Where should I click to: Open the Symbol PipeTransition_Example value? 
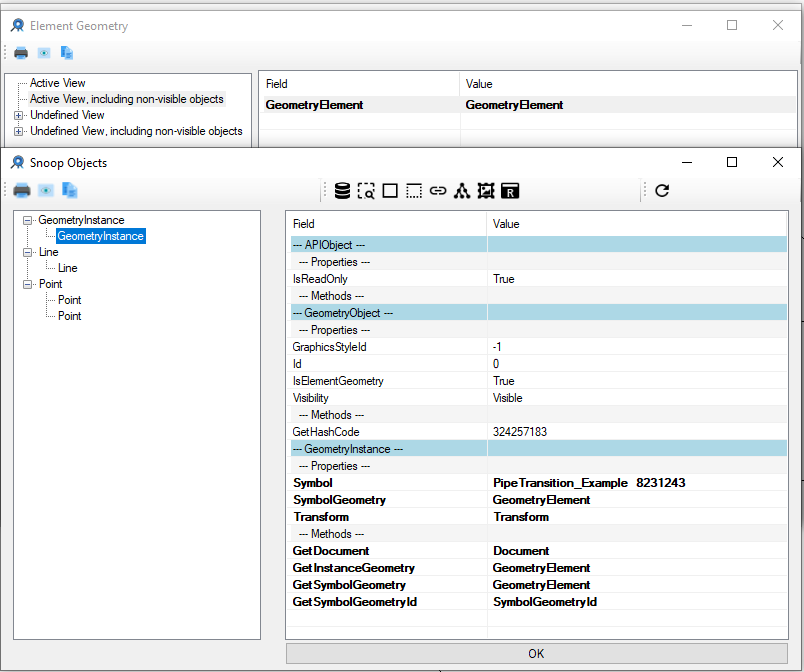click(x=589, y=483)
